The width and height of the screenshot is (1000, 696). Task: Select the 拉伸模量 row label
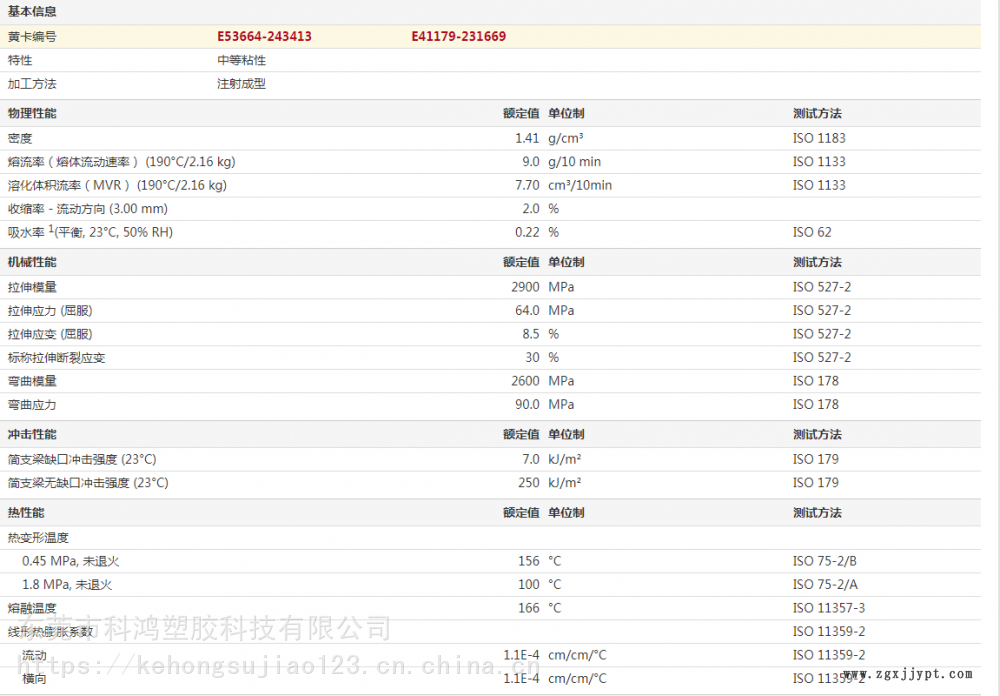tap(32, 287)
